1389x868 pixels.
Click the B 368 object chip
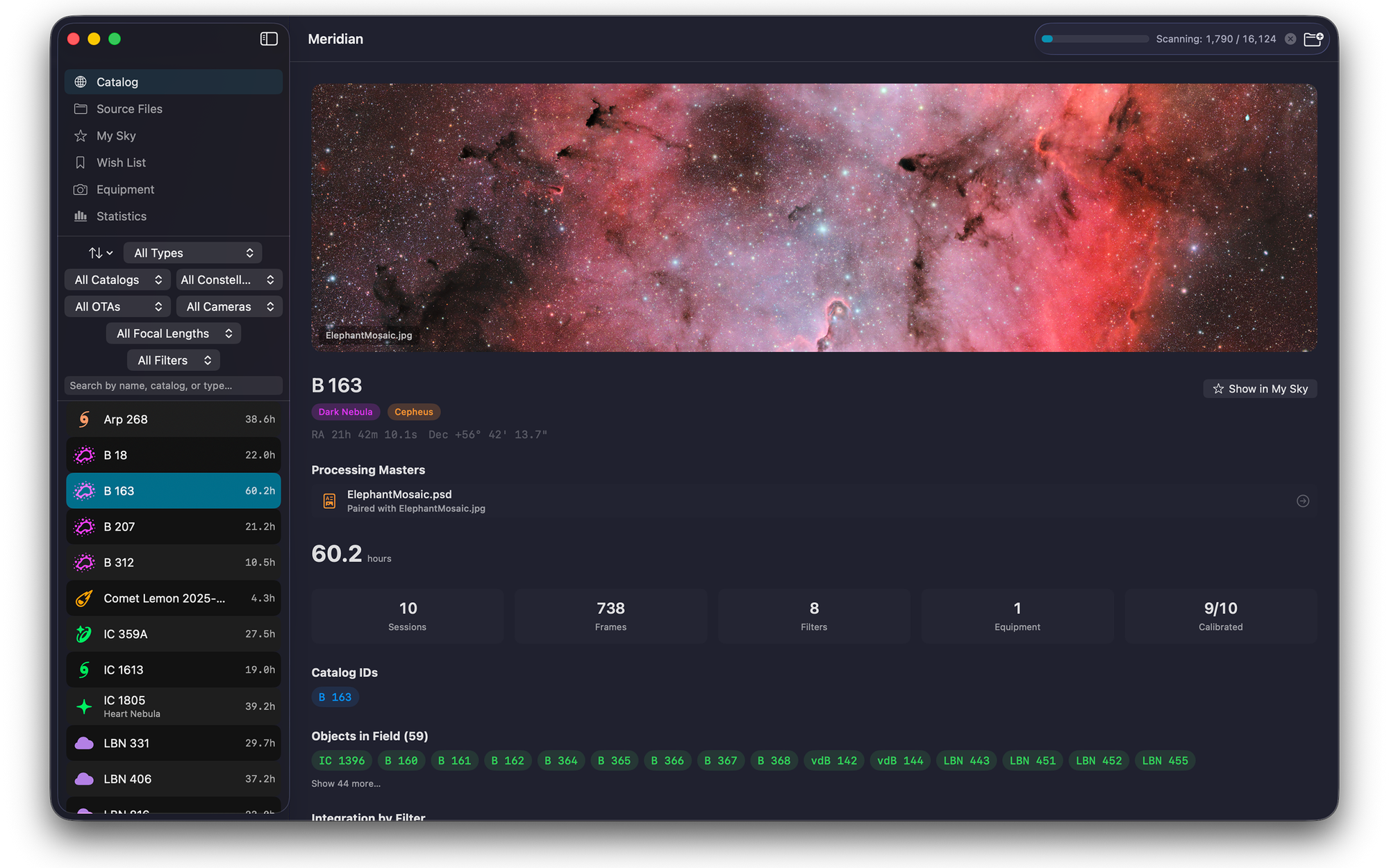pyautogui.click(x=774, y=761)
